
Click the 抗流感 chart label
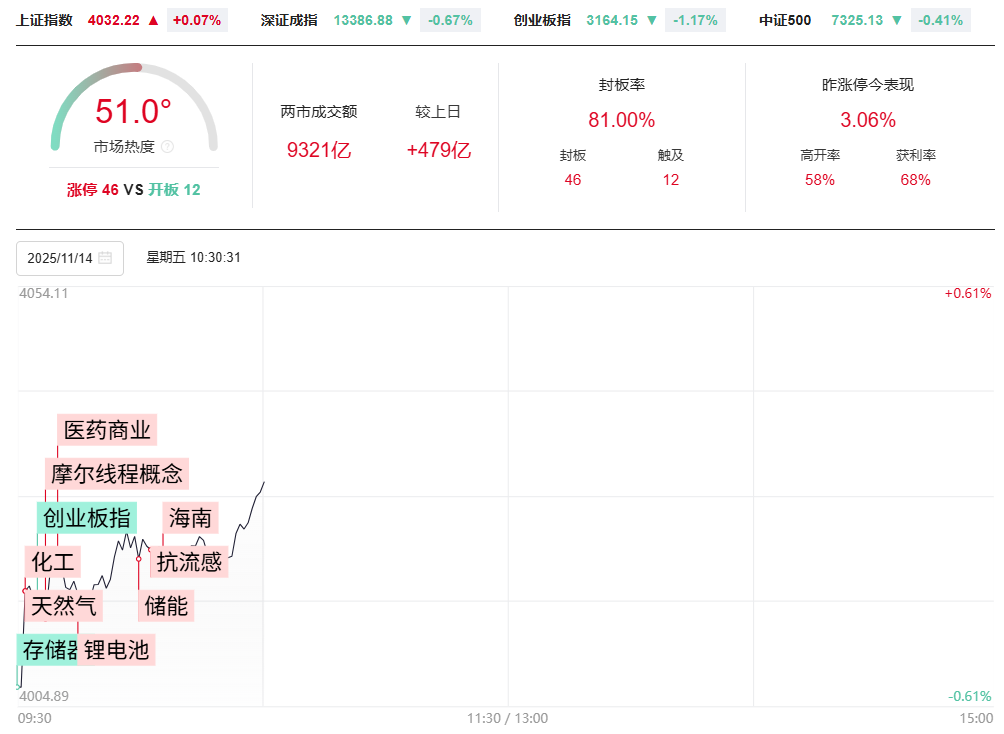pos(189,562)
